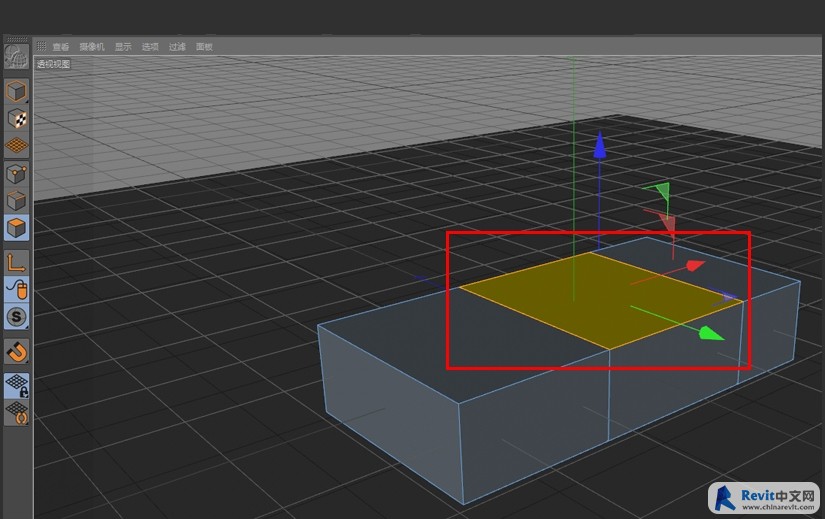Screen dimensions: 825x519
Task: Open the 摄像机 menu
Action: 92,47
